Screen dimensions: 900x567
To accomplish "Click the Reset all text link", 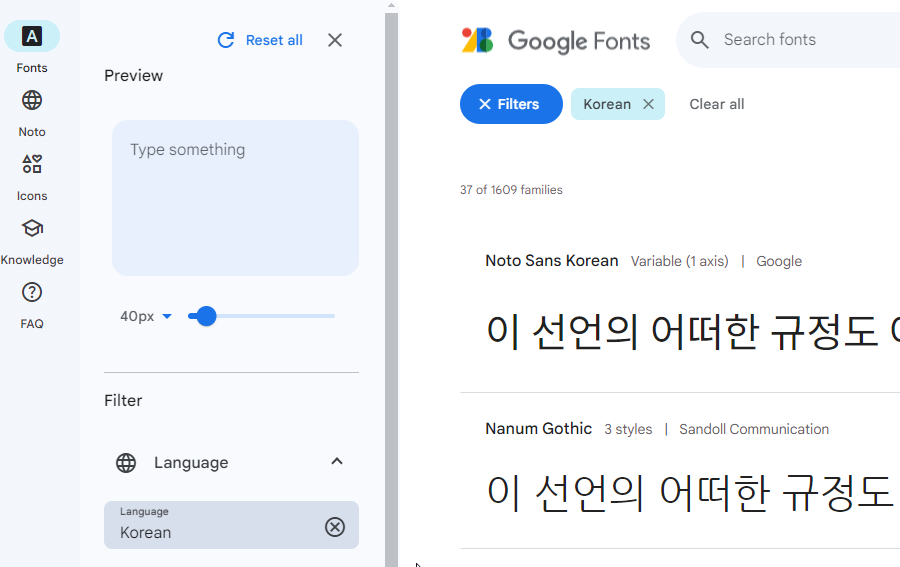I will pos(274,40).
